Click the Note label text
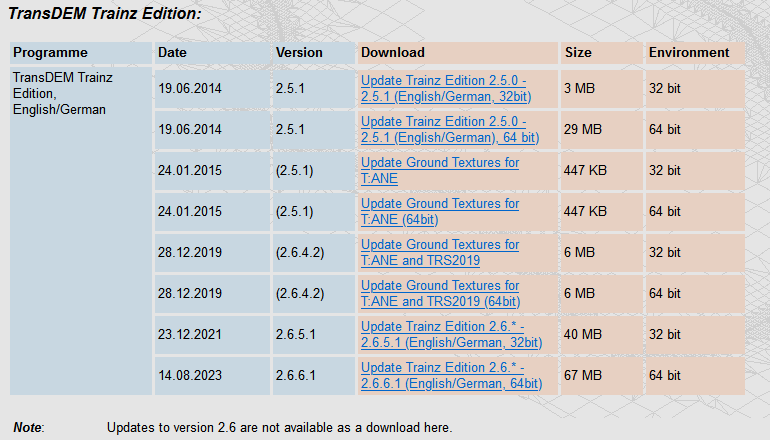Image resolution: width=770 pixels, height=440 pixels. tap(28, 428)
